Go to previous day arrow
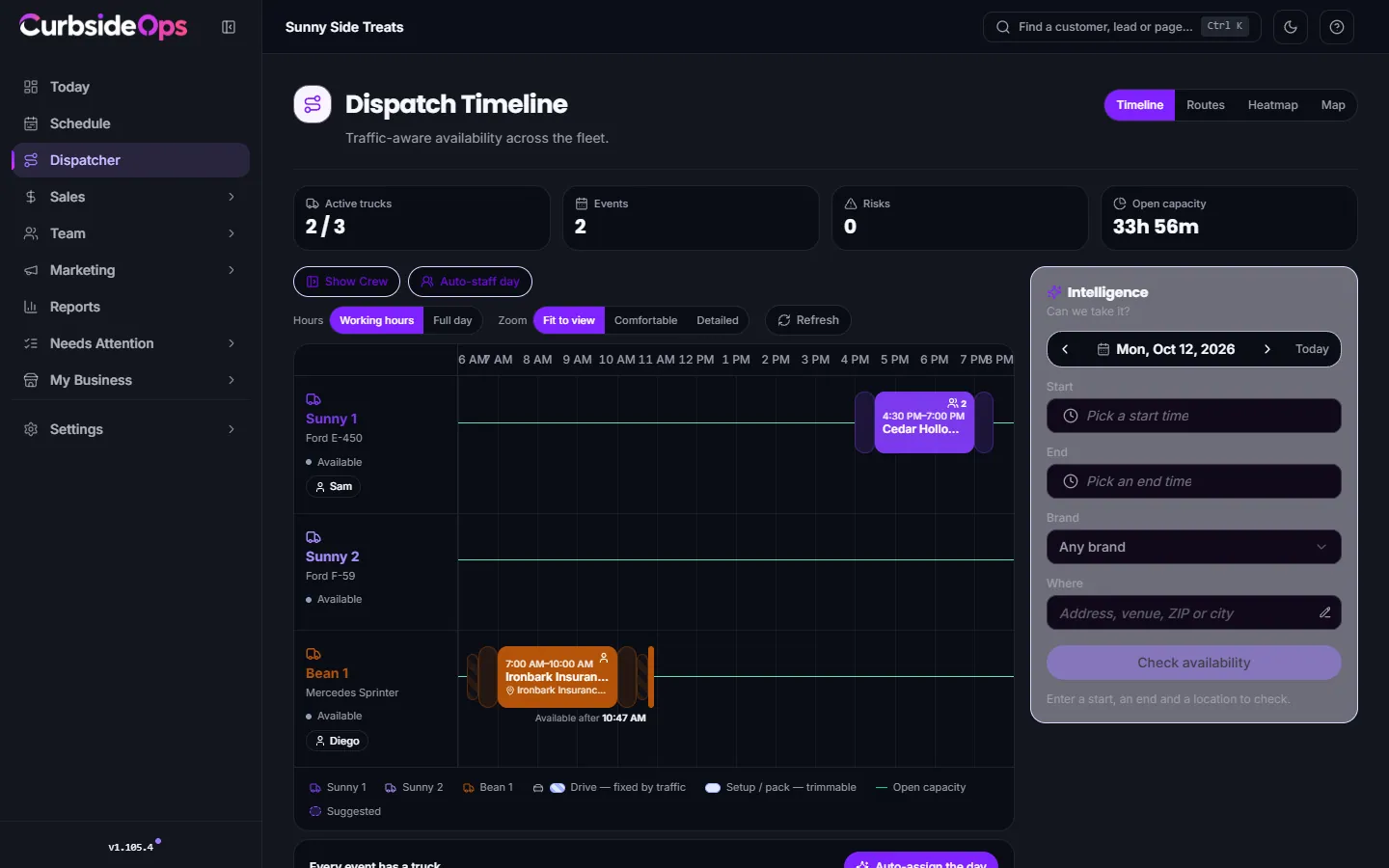Viewport: 1389px width, 868px height. [1065, 349]
